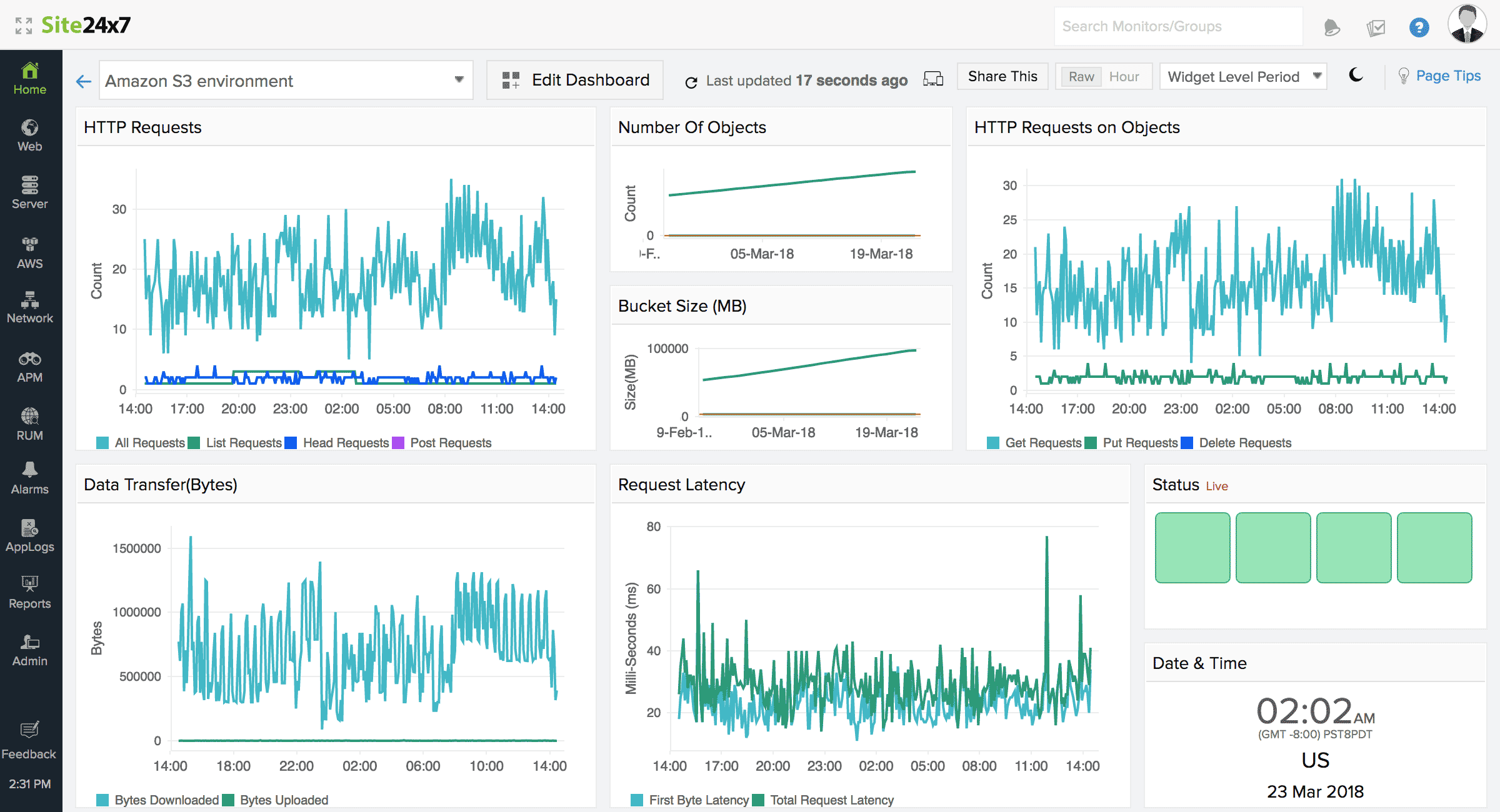
Task: Toggle Head Requests in HTTP Requests legend
Action: coord(346,443)
